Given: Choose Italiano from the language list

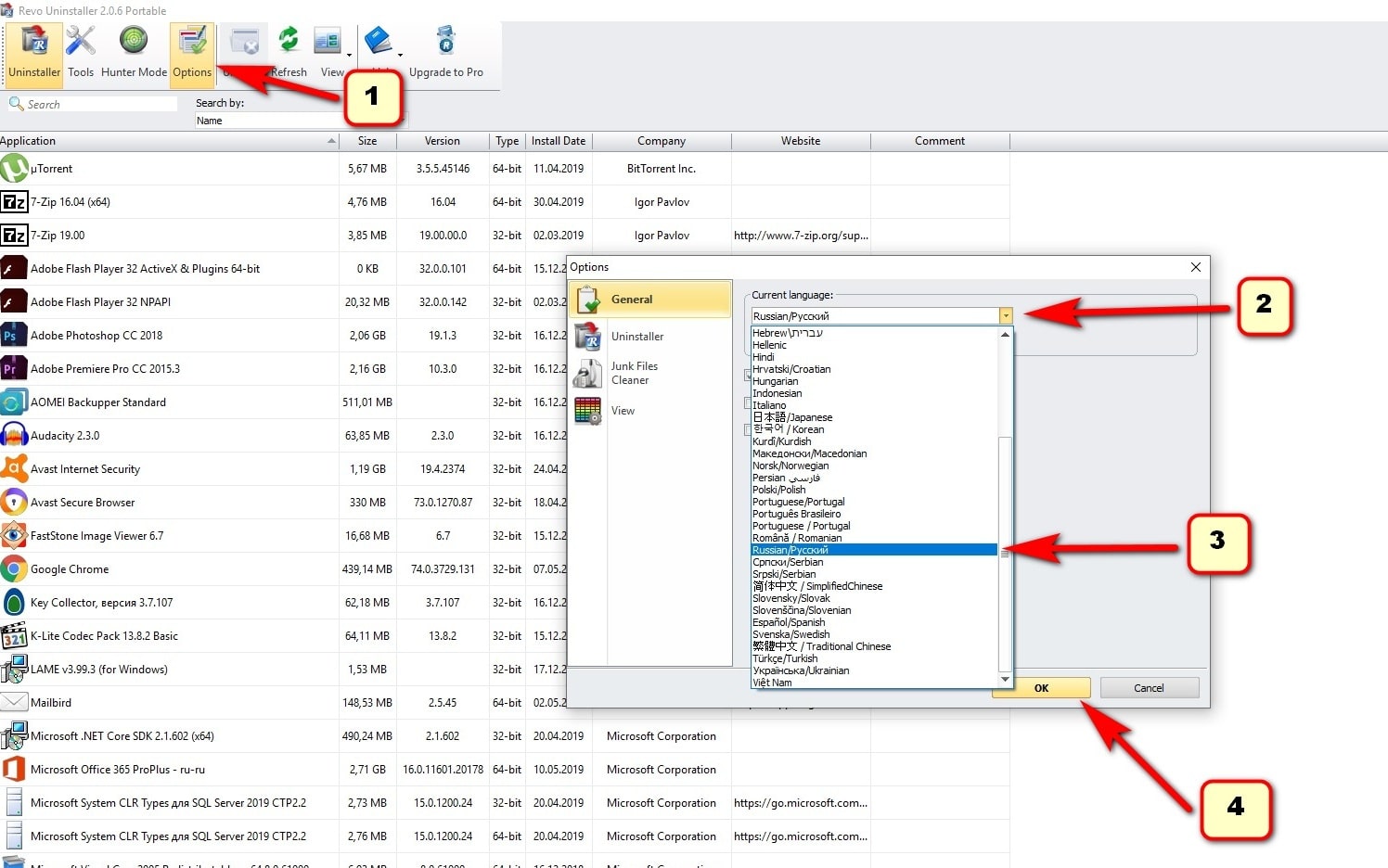Looking at the screenshot, I should (x=769, y=405).
